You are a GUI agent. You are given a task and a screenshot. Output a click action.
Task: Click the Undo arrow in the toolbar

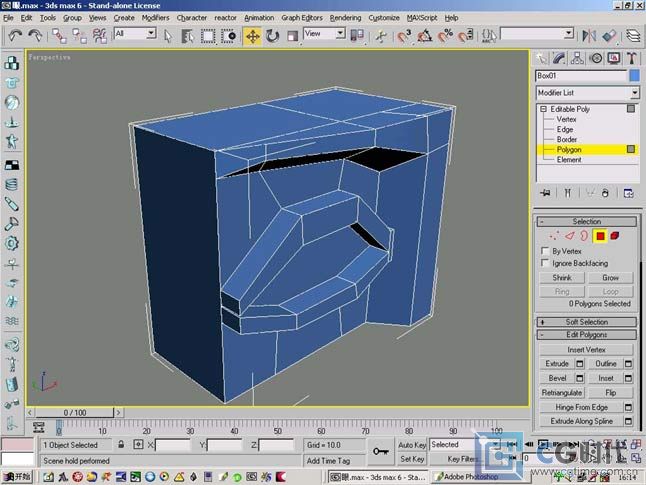[14, 35]
